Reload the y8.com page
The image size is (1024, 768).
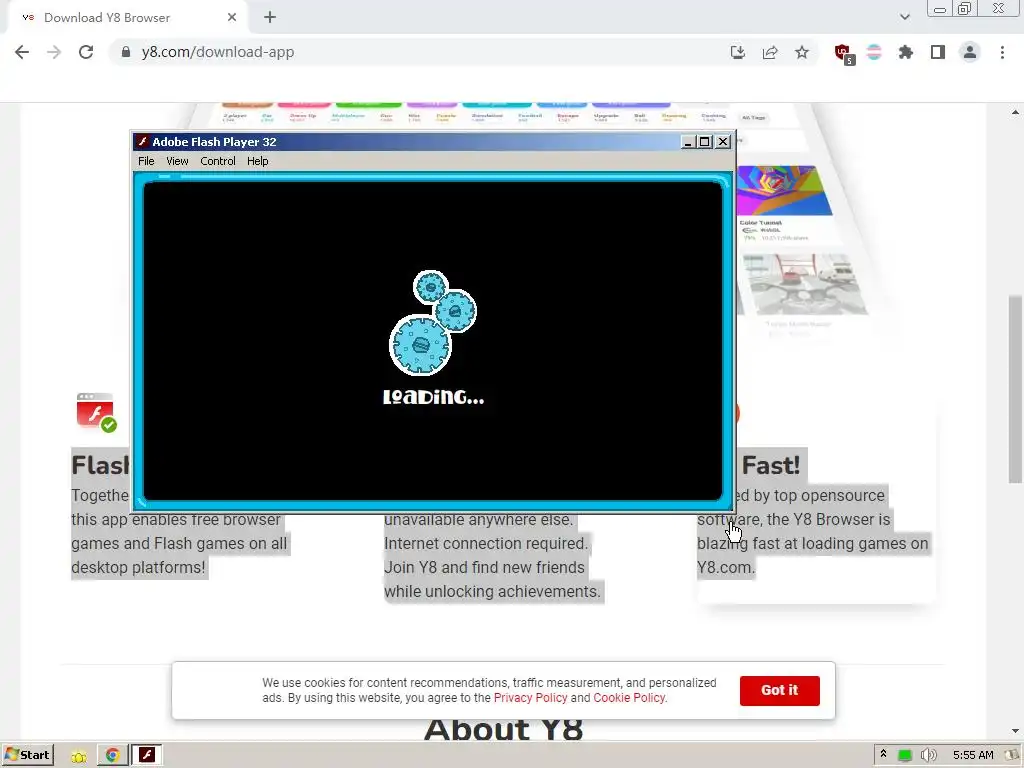(x=86, y=52)
